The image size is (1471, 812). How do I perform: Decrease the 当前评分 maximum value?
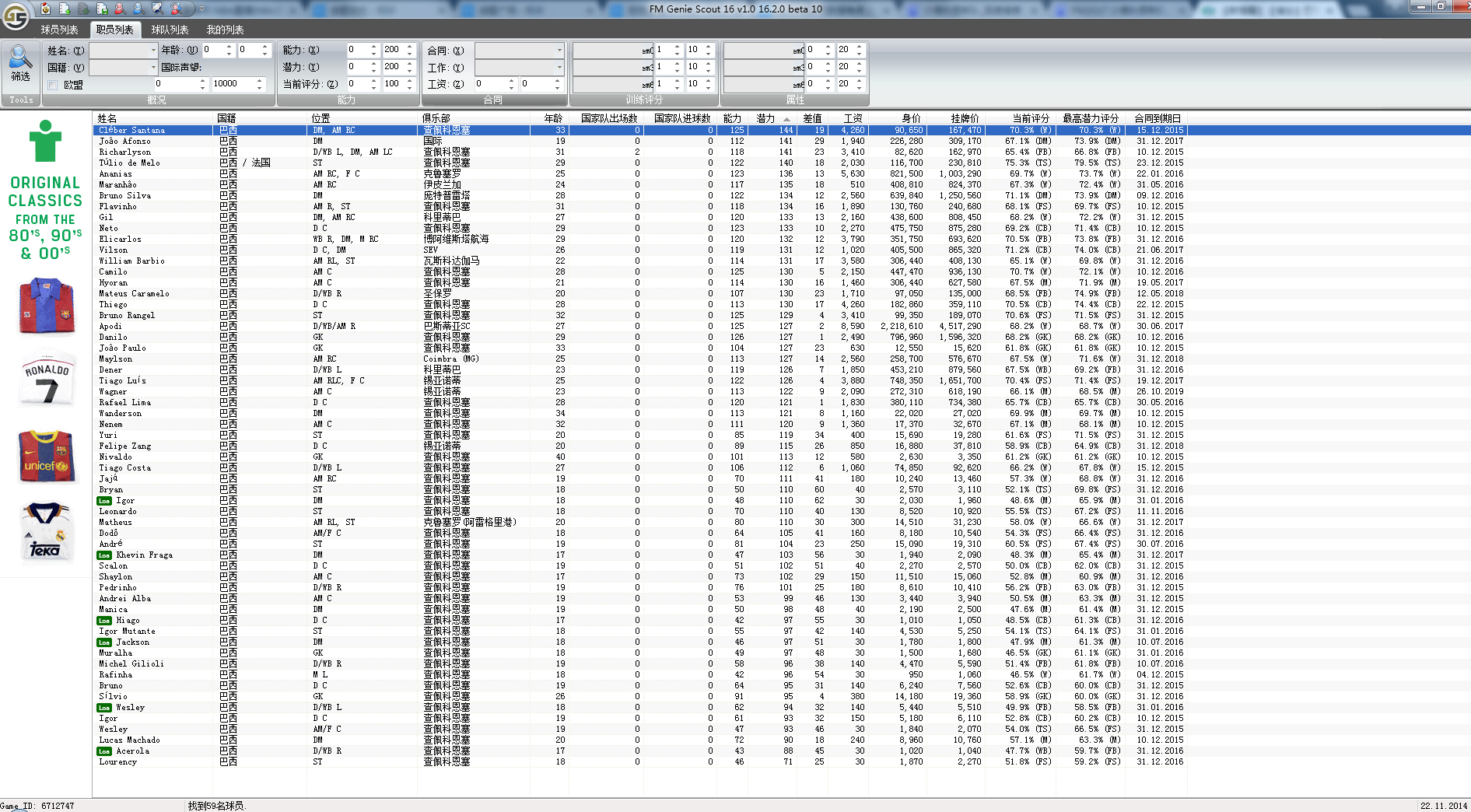tap(410, 87)
